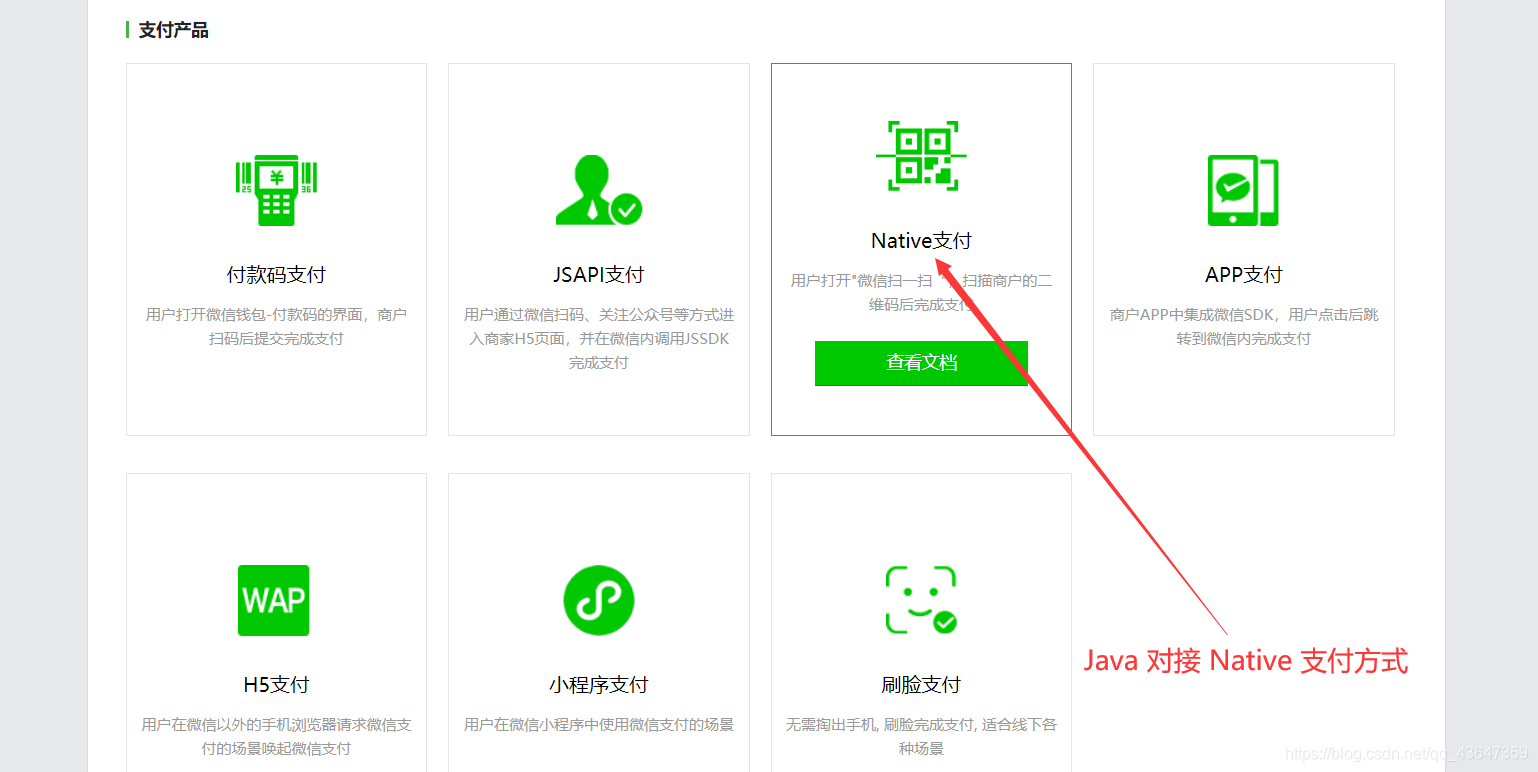Click the H5支付 description about 手机浏览器

pos(276,736)
